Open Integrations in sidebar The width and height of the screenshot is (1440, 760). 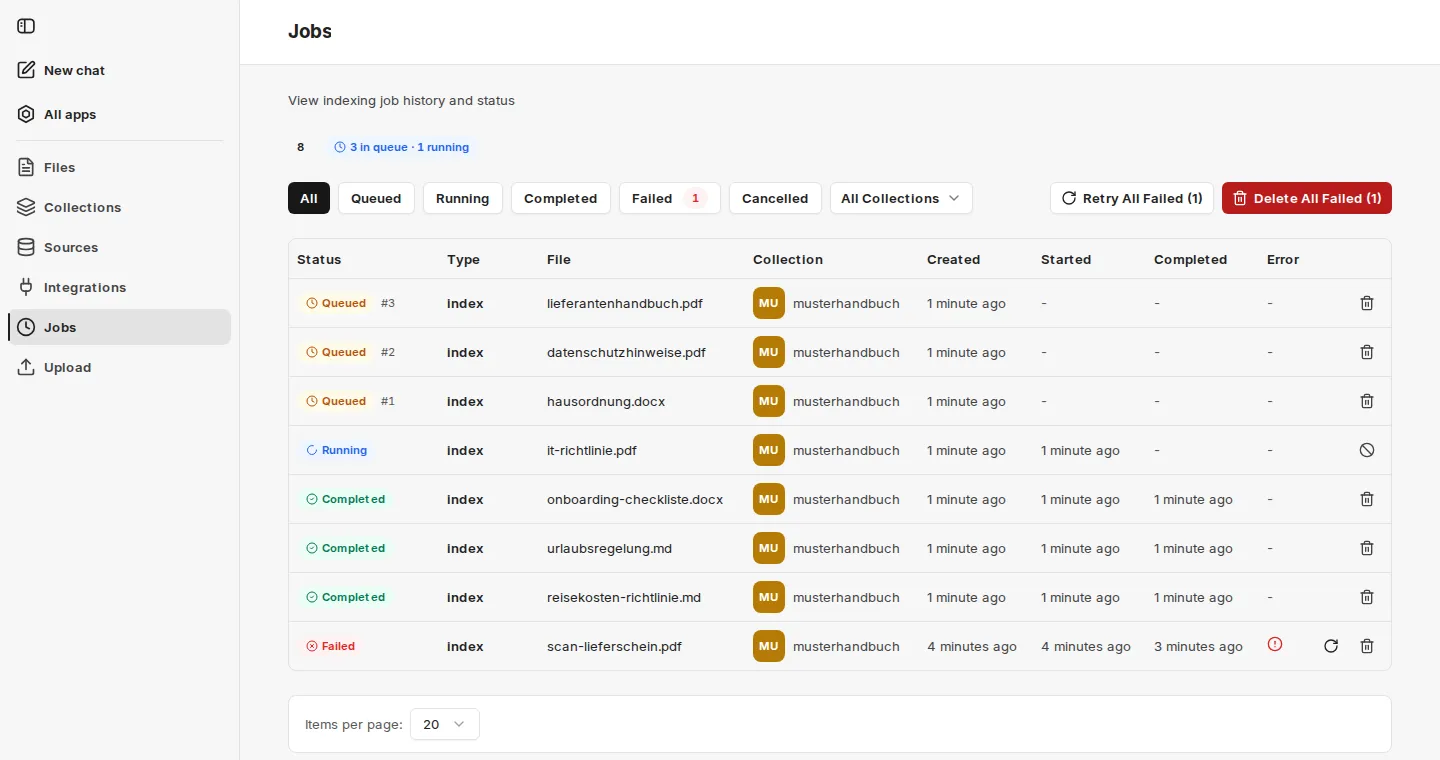119,287
